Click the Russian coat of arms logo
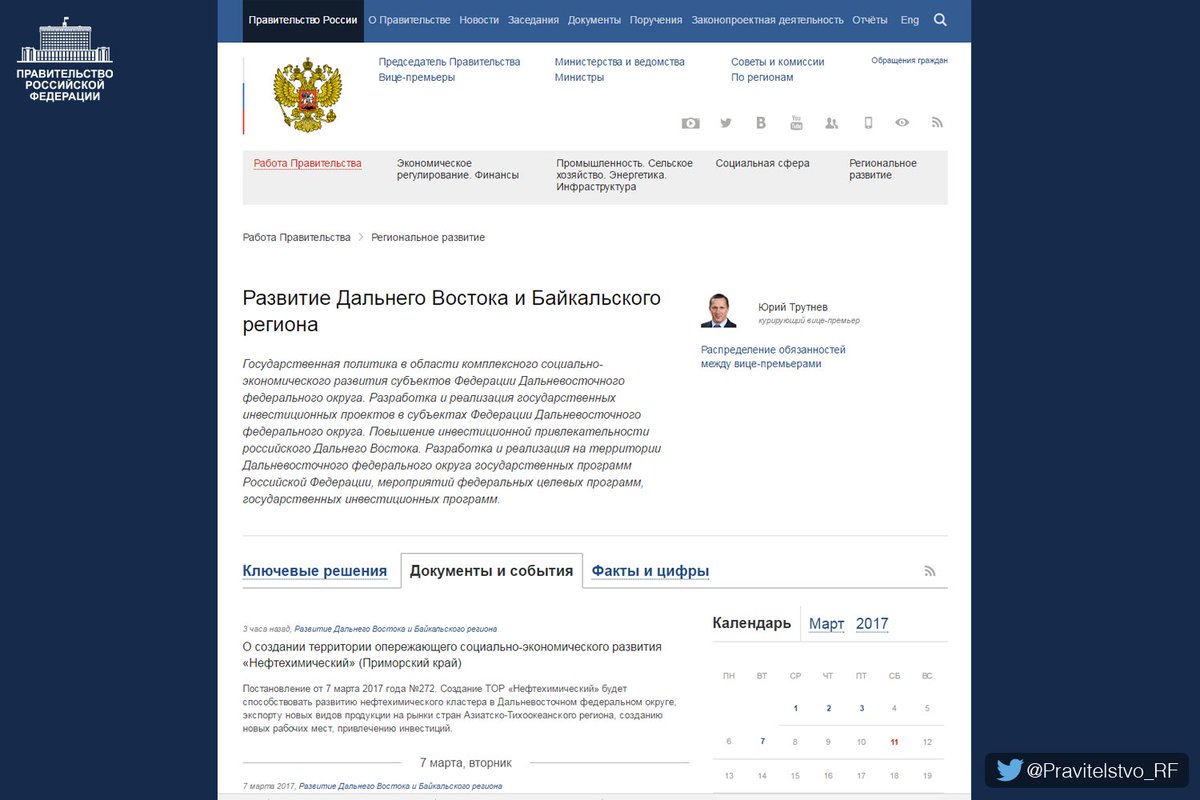 [x=307, y=95]
